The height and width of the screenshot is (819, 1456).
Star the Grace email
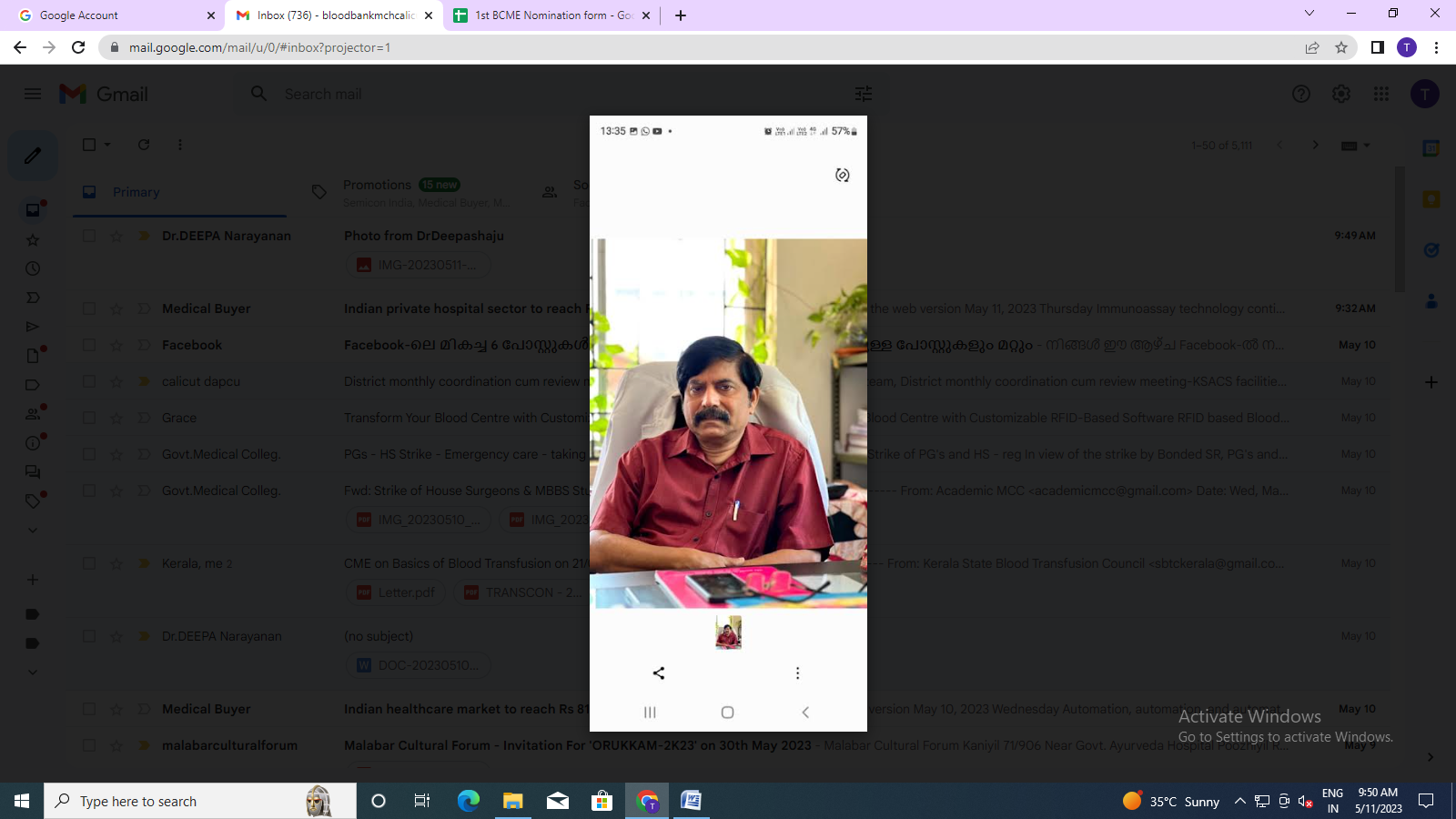coord(116,418)
